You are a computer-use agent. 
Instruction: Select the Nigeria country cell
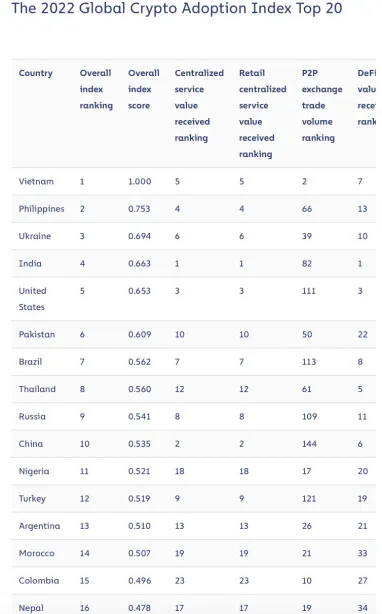coord(34,471)
